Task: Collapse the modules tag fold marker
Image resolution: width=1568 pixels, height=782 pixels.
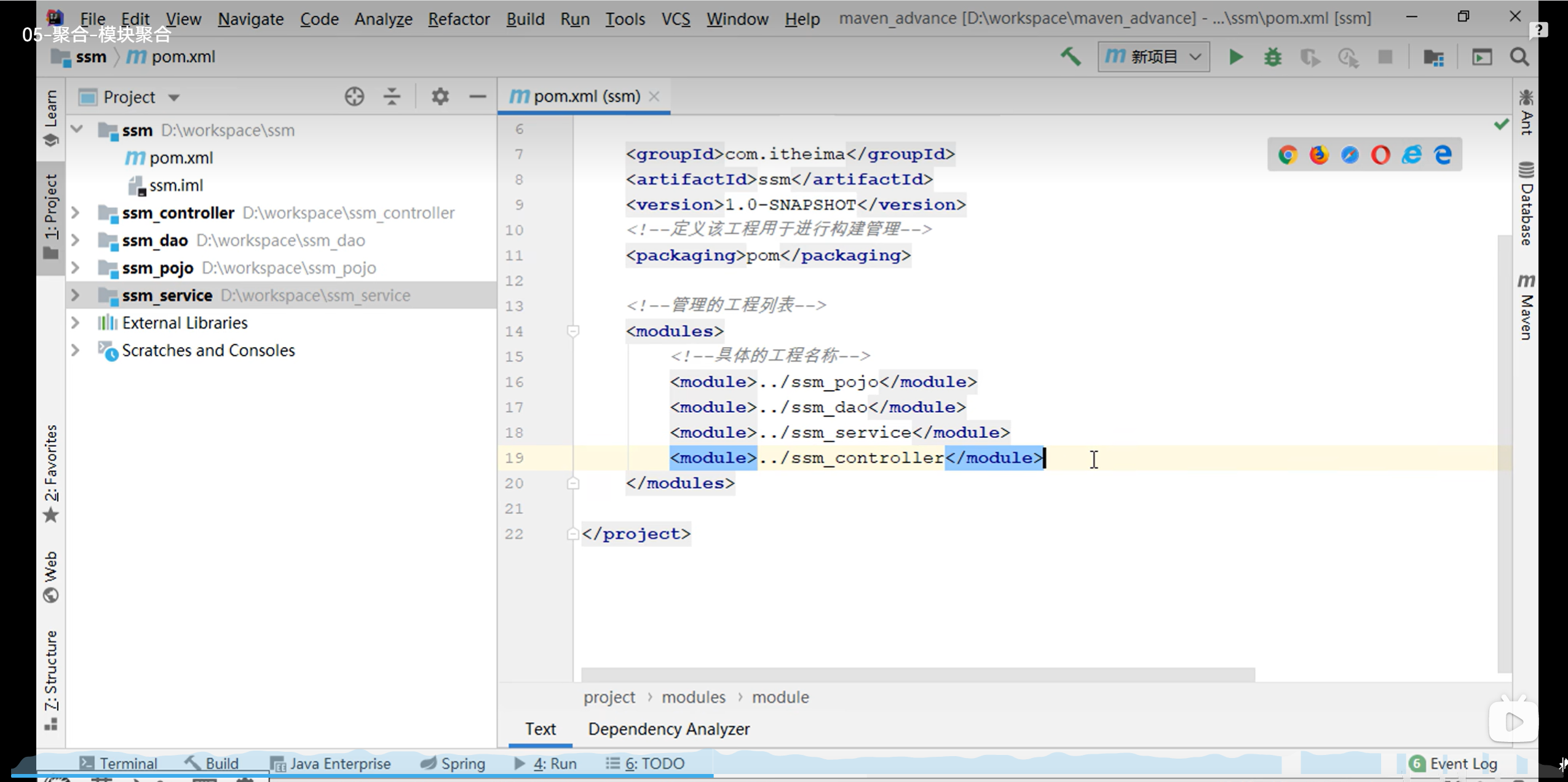Action: [x=572, y=332]
